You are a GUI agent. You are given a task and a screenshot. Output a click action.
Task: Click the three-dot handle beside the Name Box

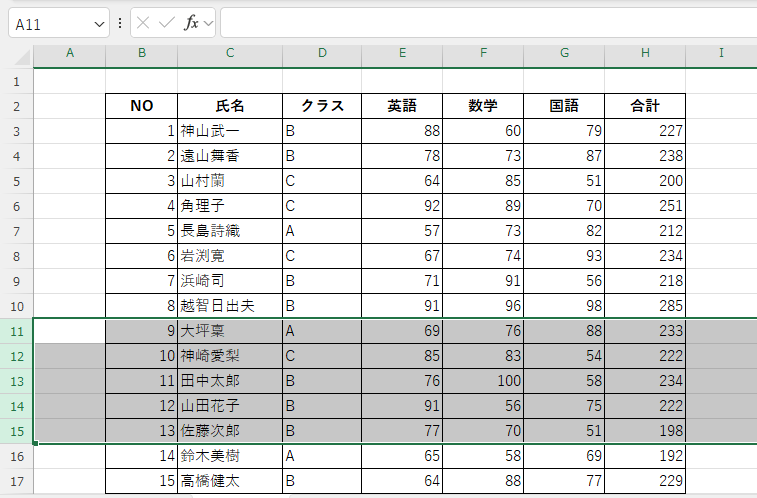(120, 23)
